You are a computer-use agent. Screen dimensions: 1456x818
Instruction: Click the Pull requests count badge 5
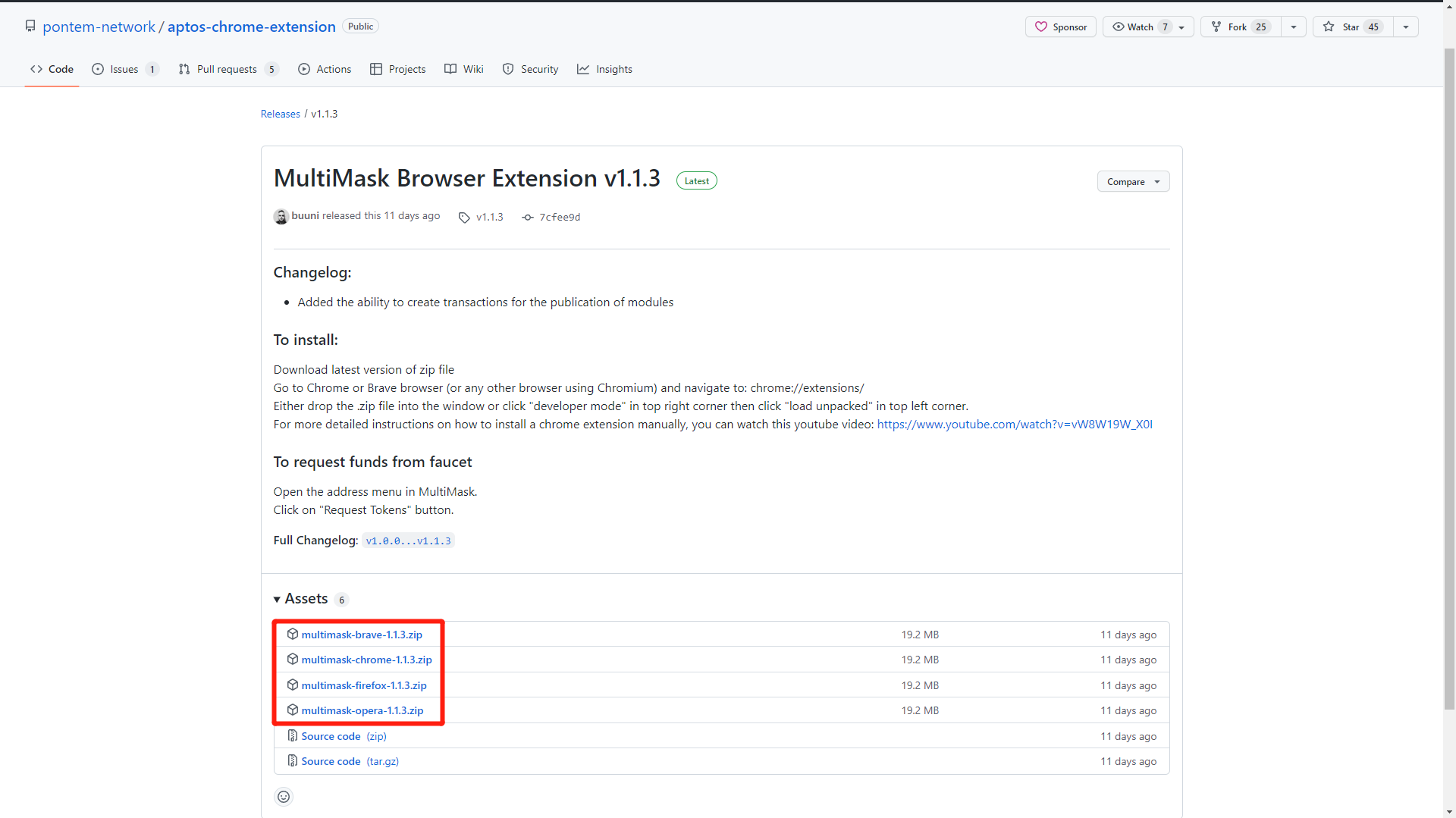(271, 69)
